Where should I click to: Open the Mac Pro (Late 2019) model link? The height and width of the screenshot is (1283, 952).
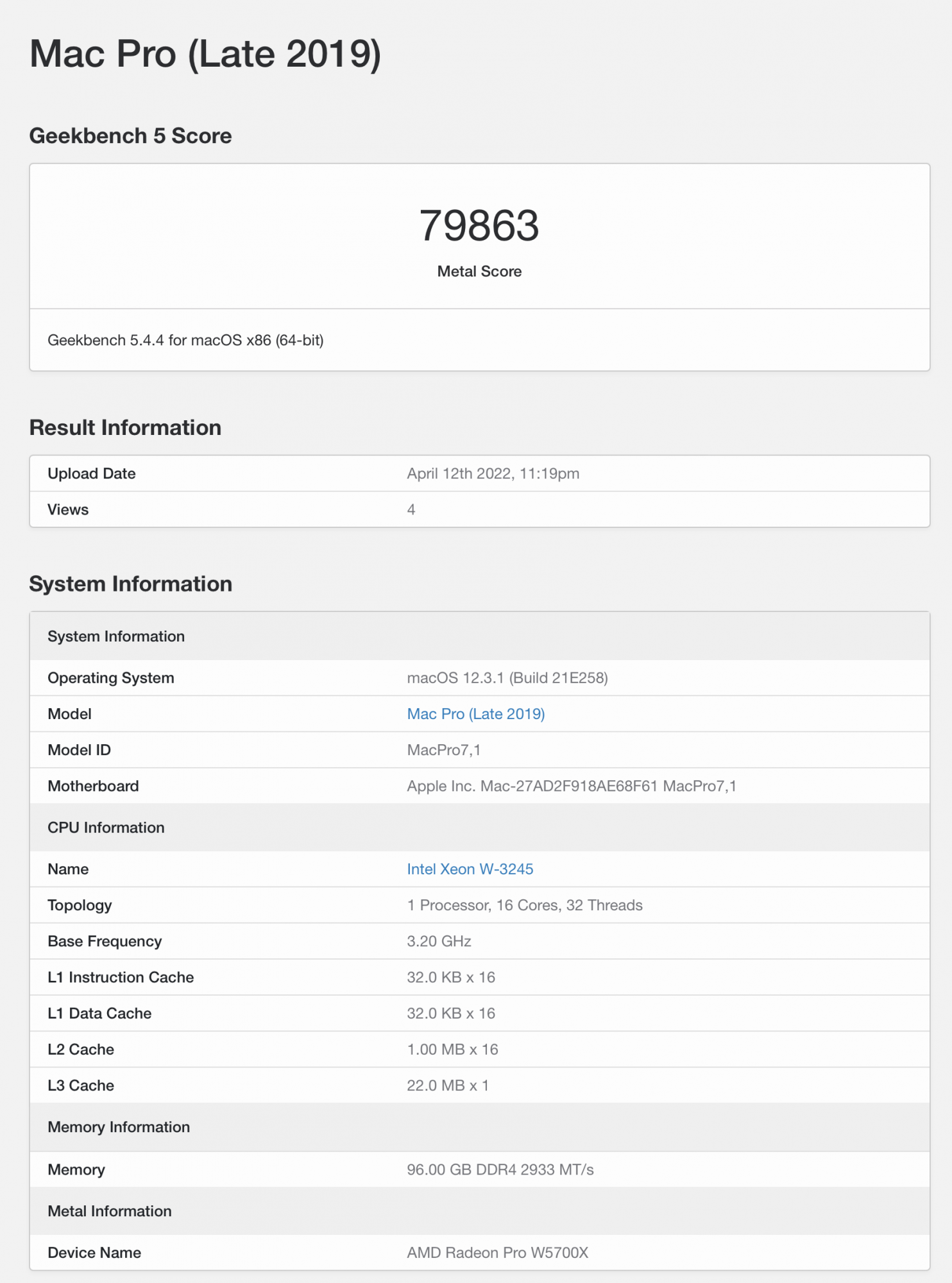(x=475, y=714)
